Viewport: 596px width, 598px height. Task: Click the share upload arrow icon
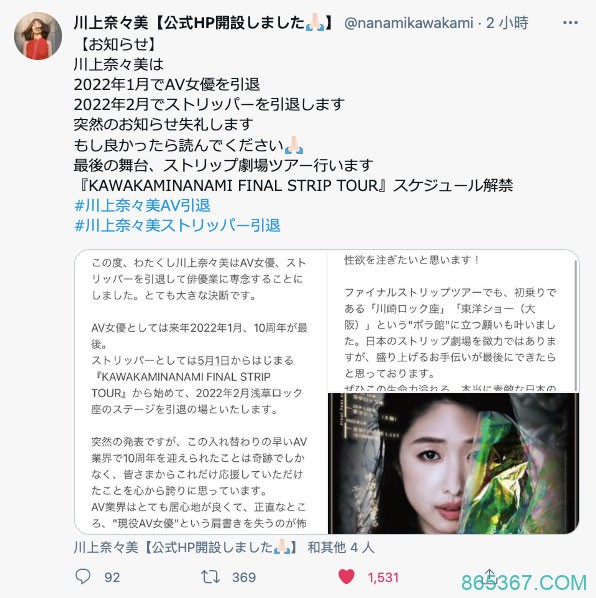(x=489, y=575)
